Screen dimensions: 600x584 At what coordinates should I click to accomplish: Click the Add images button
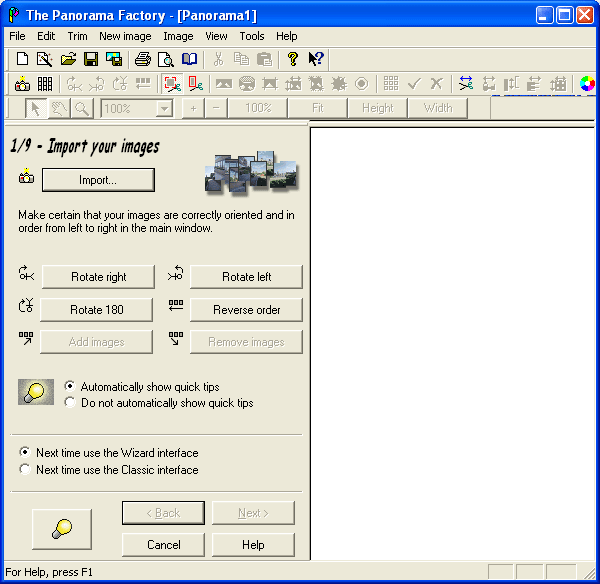96,342
